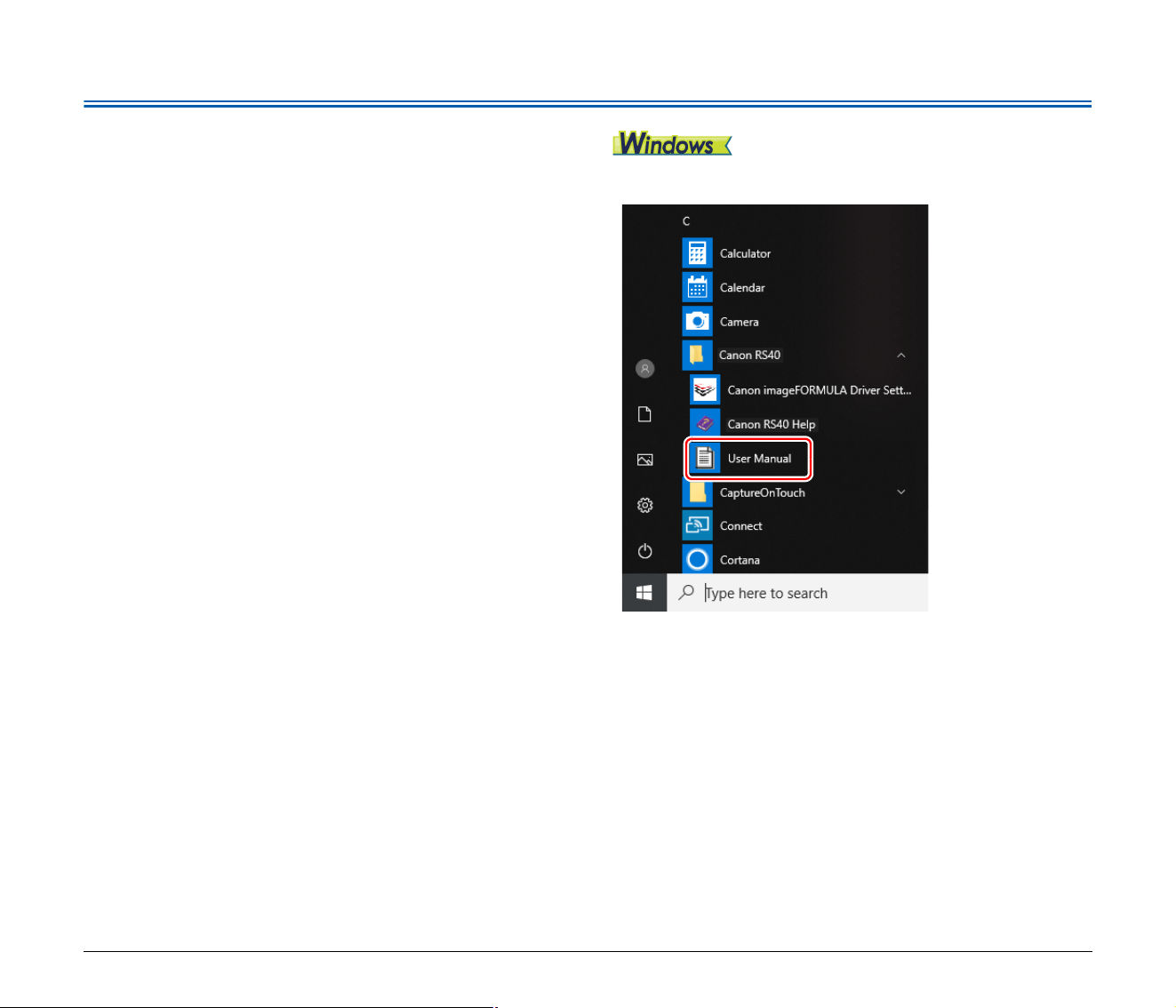Click the Calendar app icon
1176x1008 pixels.
[x=697, y=287]
